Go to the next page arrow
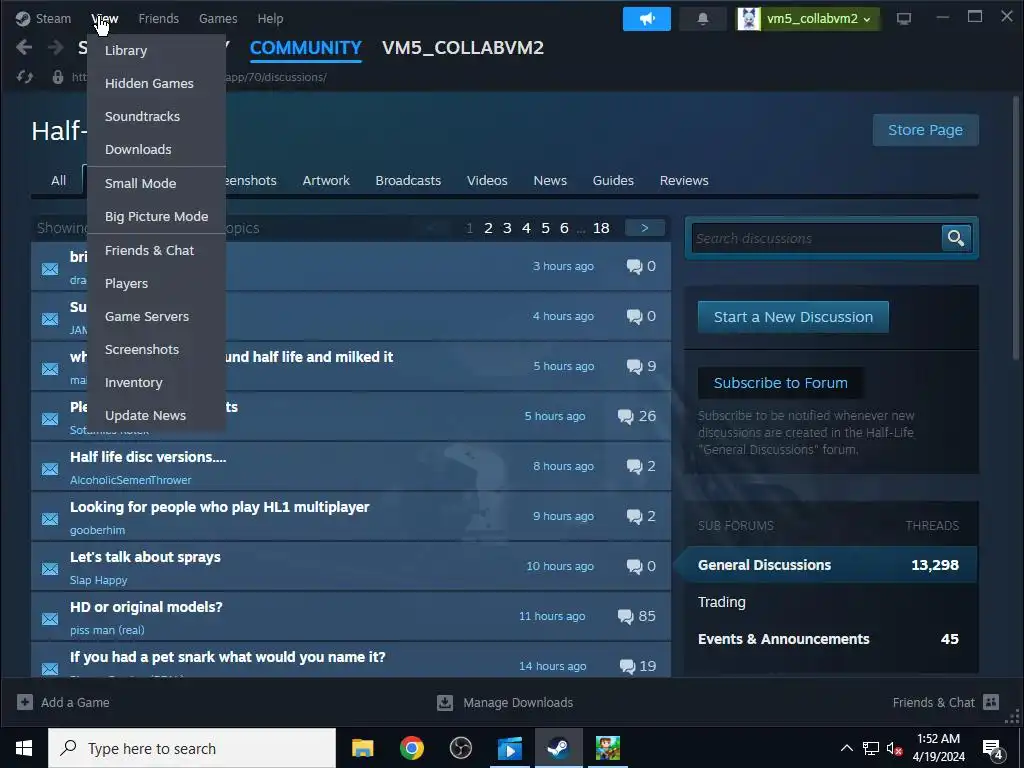1024x768 pixels. click(645, 228)
